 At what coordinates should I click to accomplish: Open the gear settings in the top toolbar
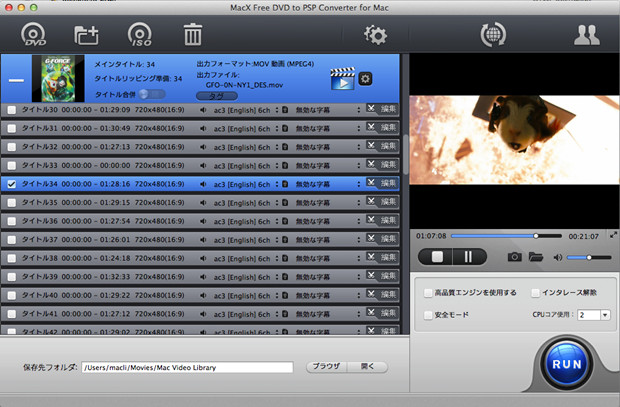coord(375,35)
